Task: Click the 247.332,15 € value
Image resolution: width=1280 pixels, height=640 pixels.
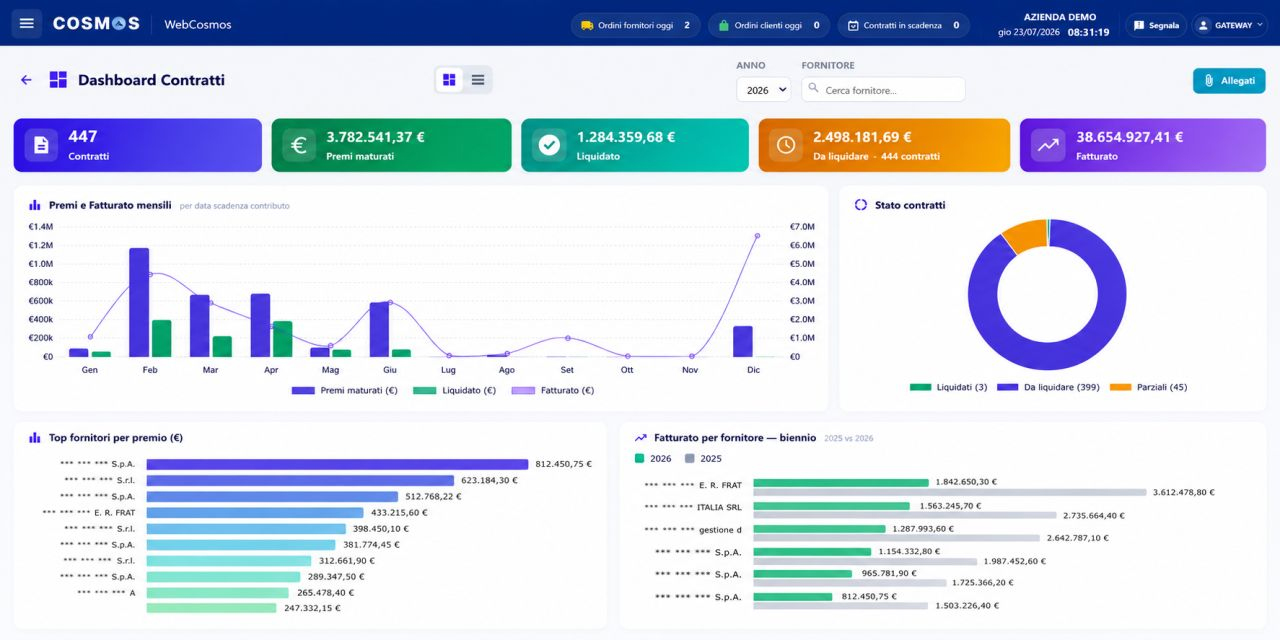Action: point(312,608)
